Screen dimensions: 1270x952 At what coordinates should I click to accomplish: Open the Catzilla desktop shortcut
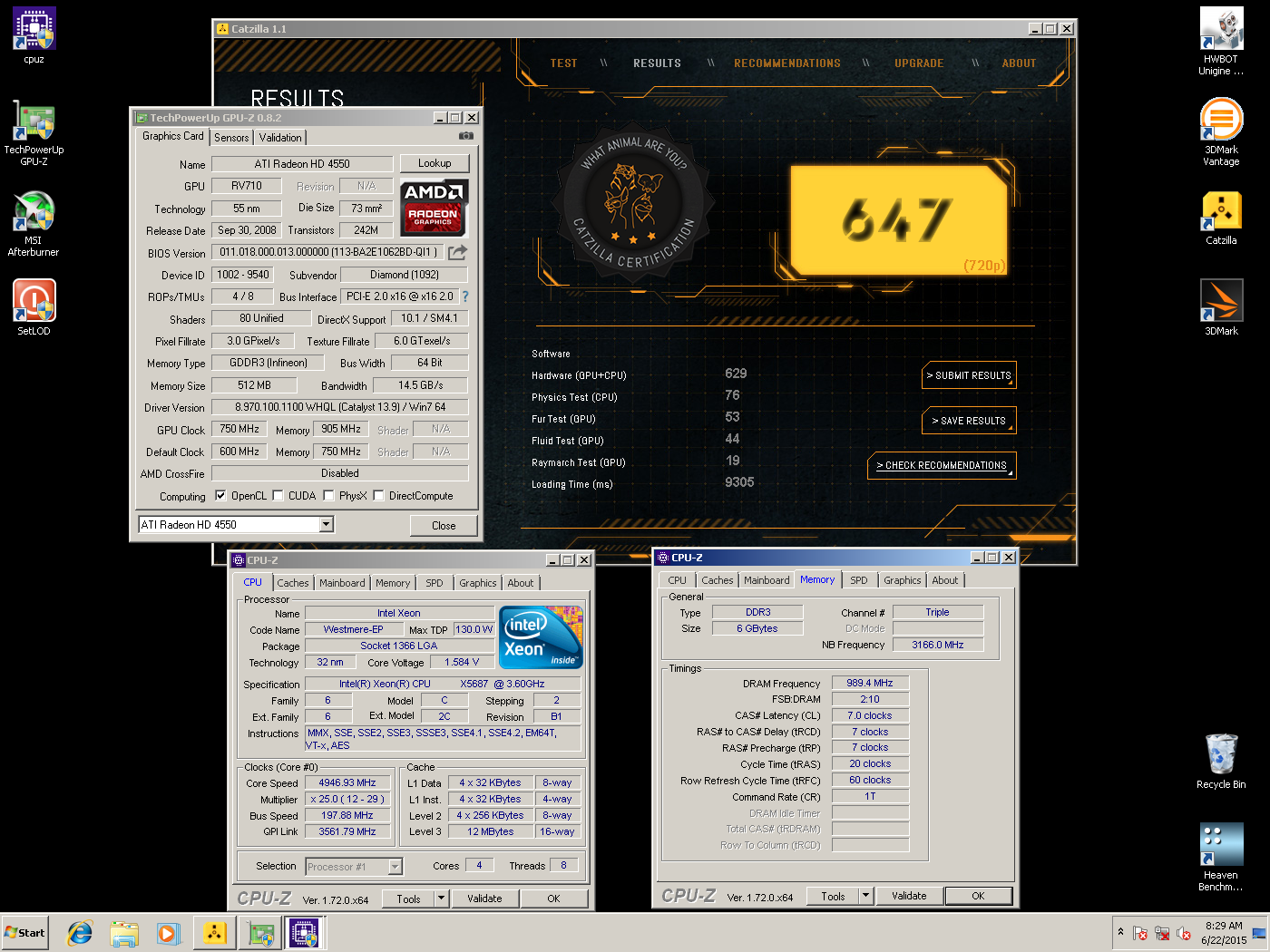[1221, 218]
